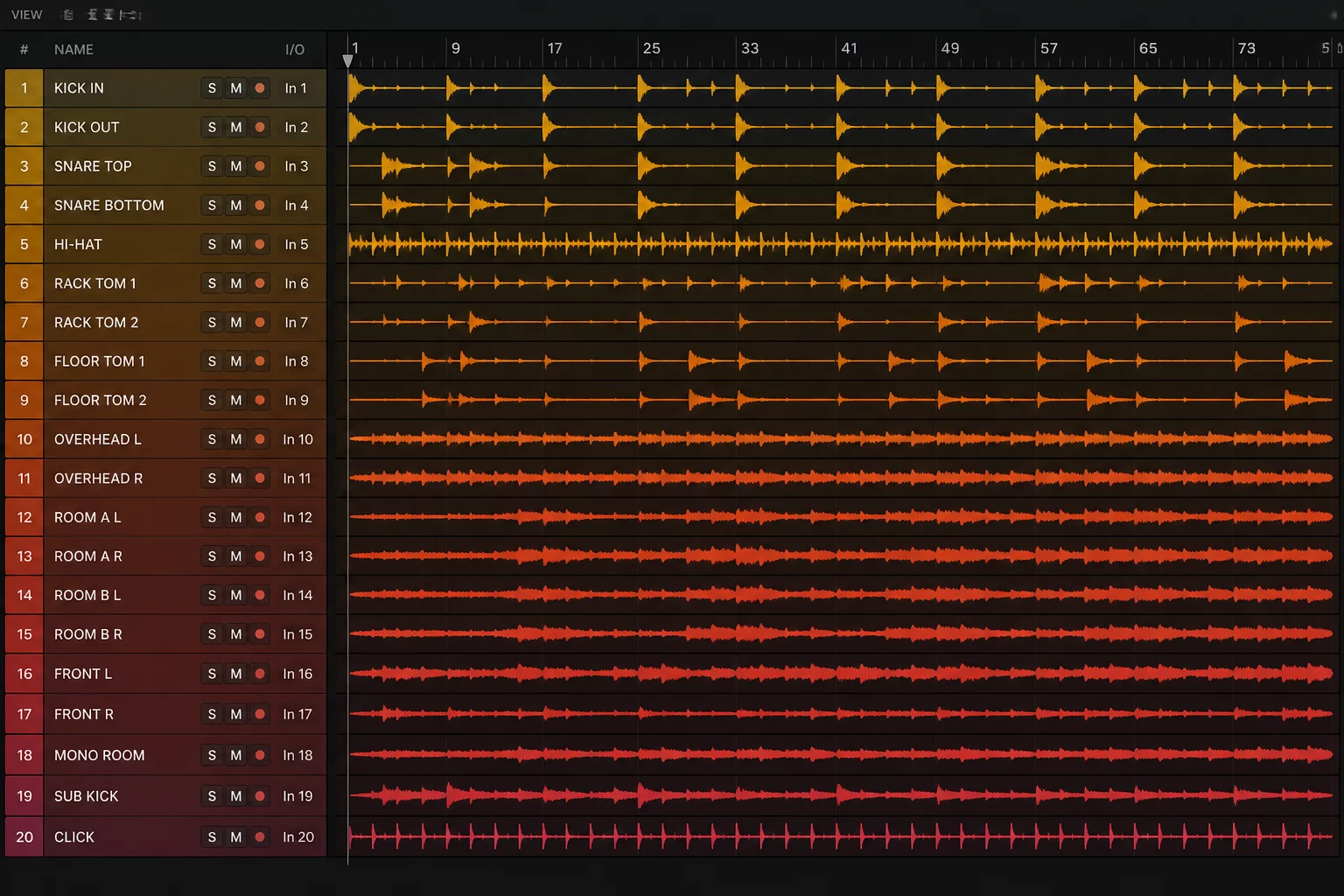1344x896 pixels.
Task: Record-arm the OVERHEAD R track
Action: click(x=260, y=479)
